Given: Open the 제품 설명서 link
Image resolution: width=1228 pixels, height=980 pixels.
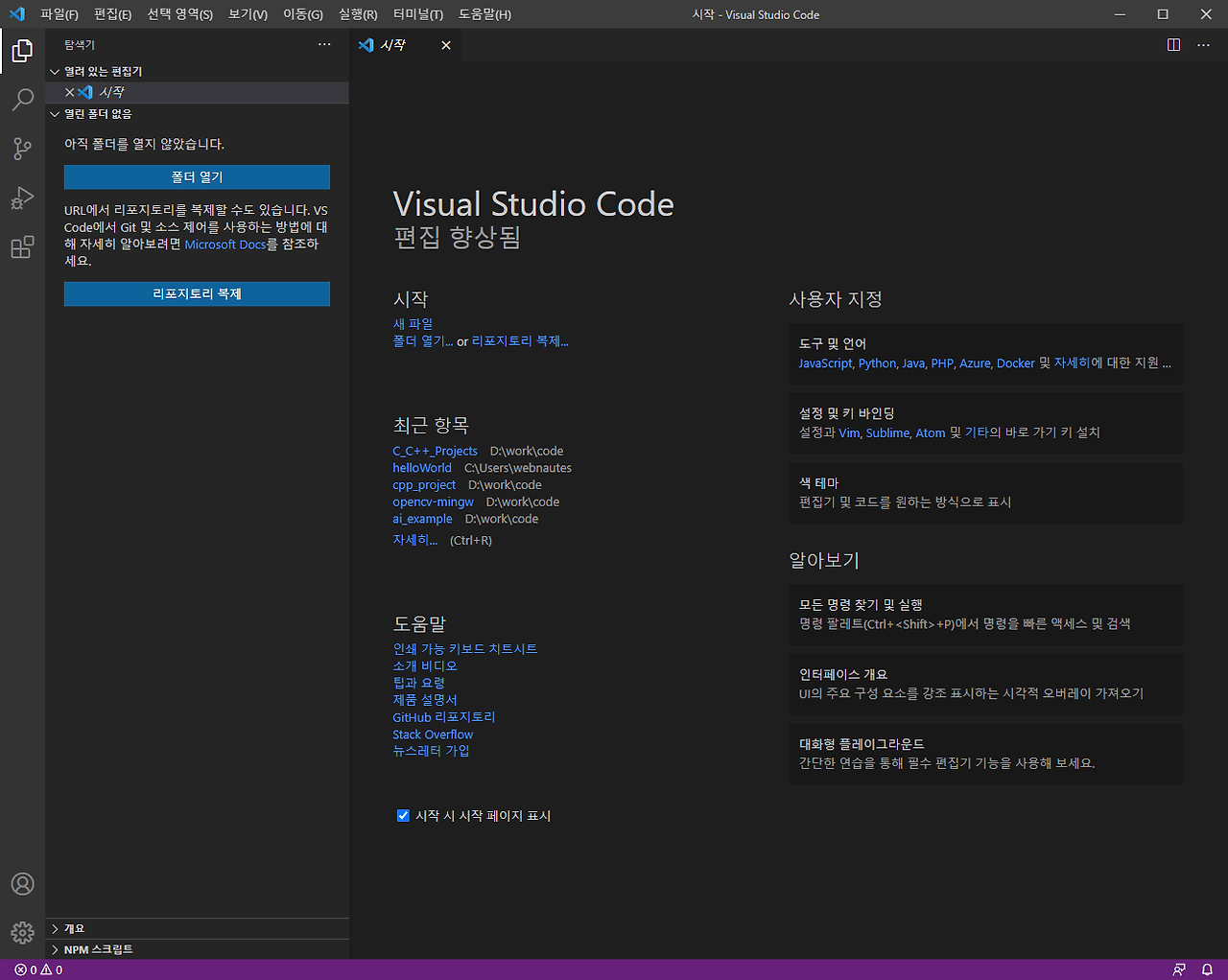Looking at the screenshot, I should (x=425, y=700).
